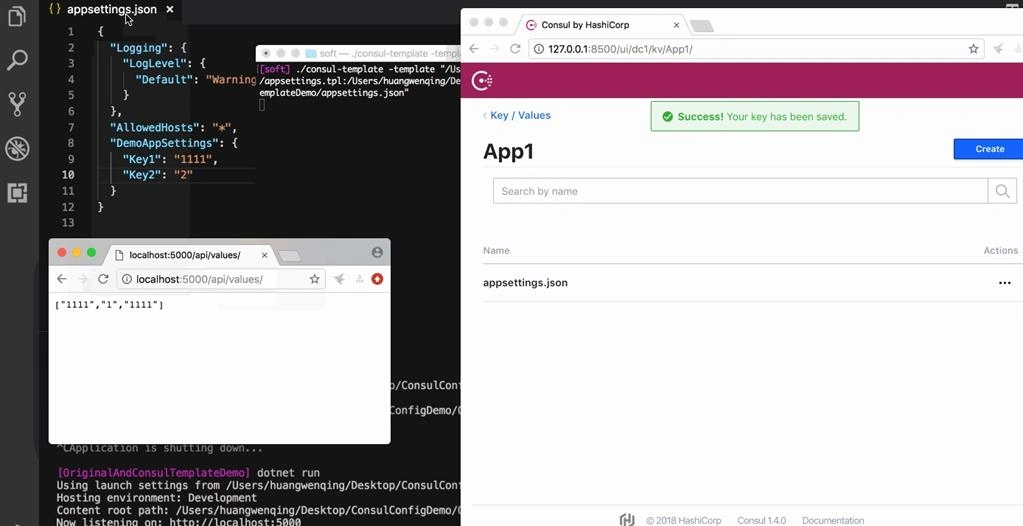
Task: Click the consul-template terminal title bar
Action: coord(359,54)
